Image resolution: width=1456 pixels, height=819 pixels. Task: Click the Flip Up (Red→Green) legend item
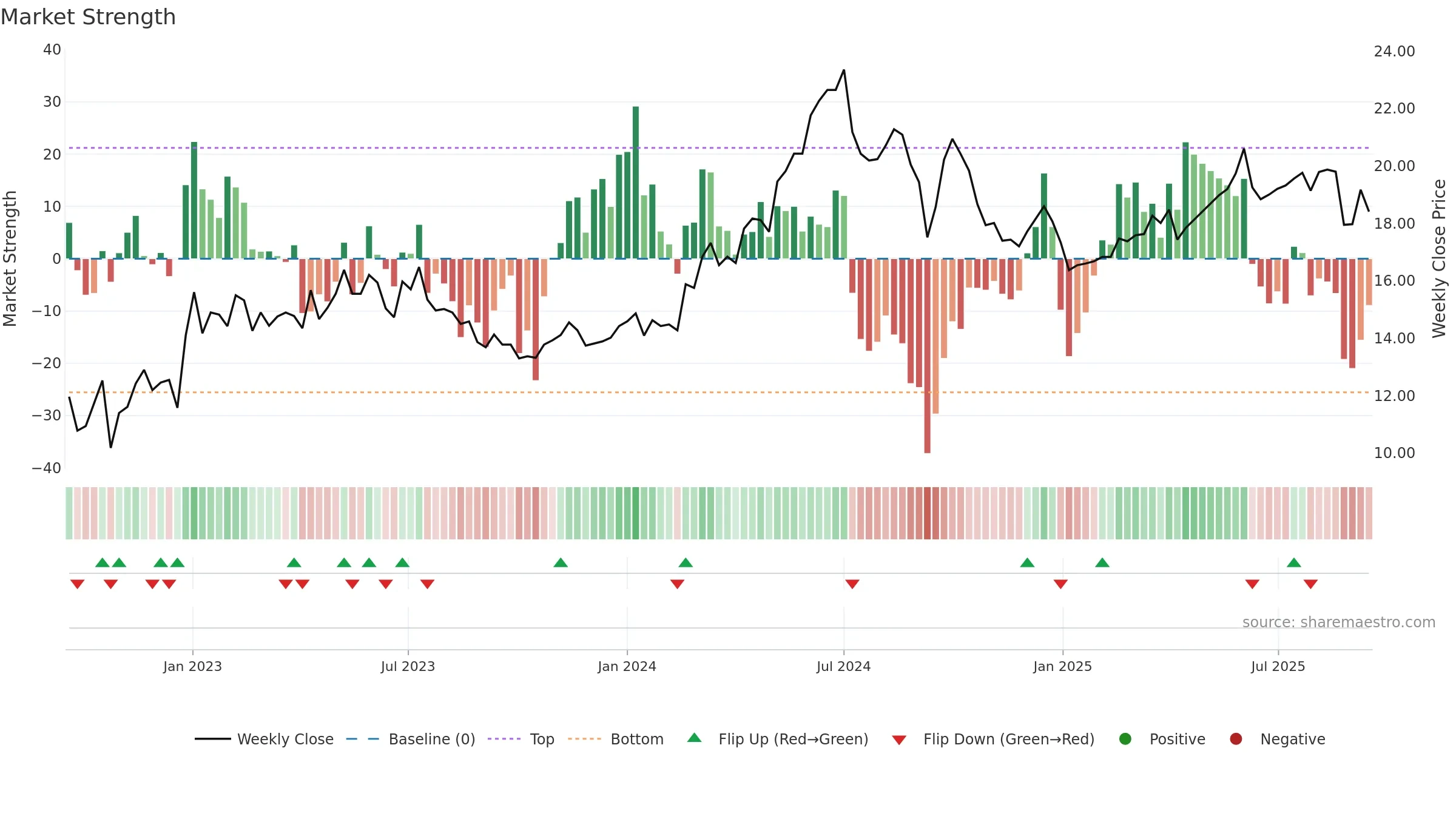point(777,739)
